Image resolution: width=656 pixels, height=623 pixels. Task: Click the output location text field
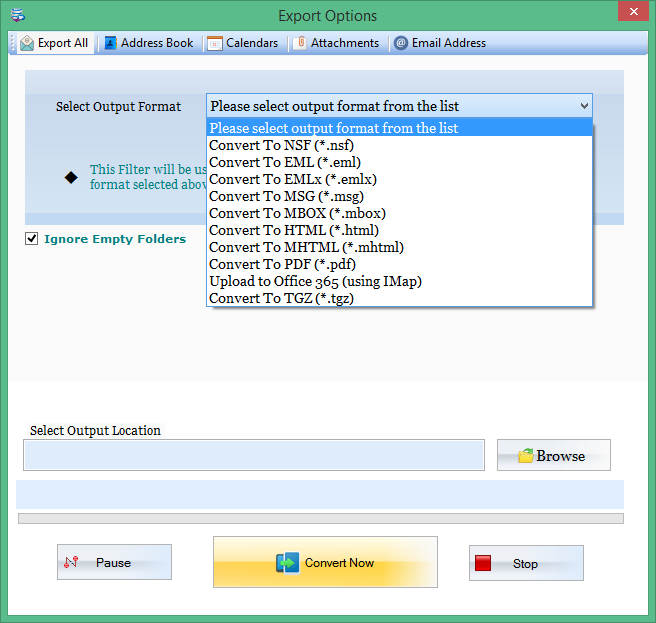[x=254, y=455]
